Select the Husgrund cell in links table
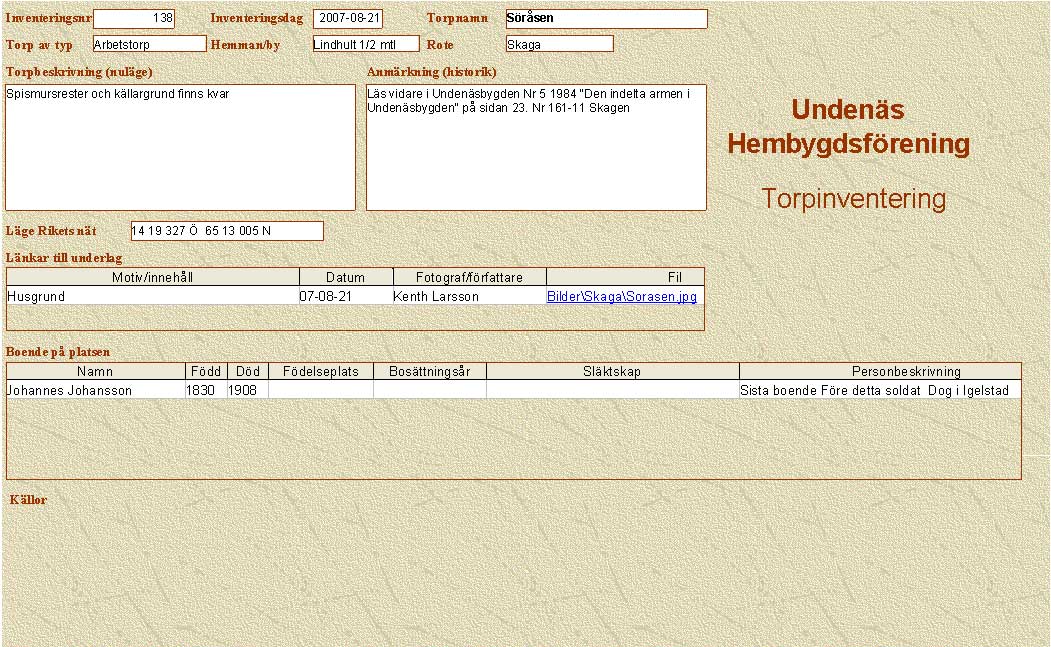Screen dimensions: 1051x647 tap(153, 297)
